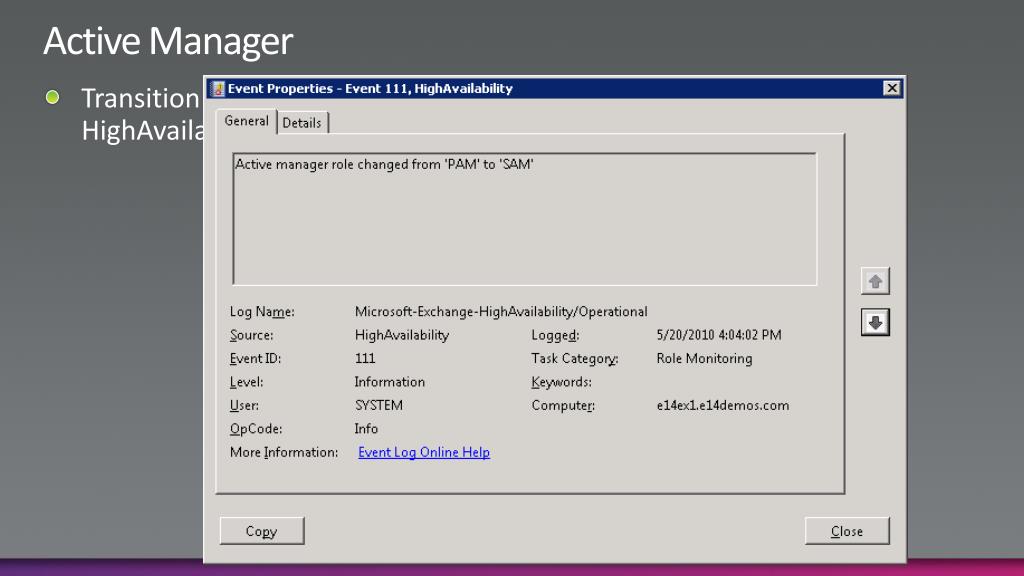Click the Task Category value Role Monitoring
Viewport: 1024px width, 576px height.
[704, 359]
